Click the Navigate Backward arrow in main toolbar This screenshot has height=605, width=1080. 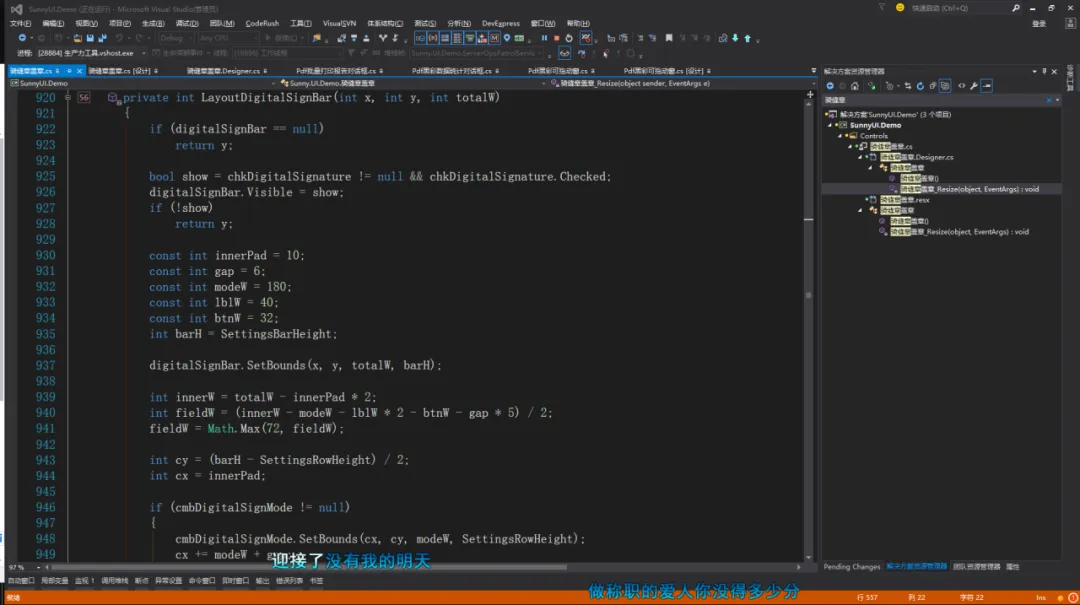pos(23,38)
